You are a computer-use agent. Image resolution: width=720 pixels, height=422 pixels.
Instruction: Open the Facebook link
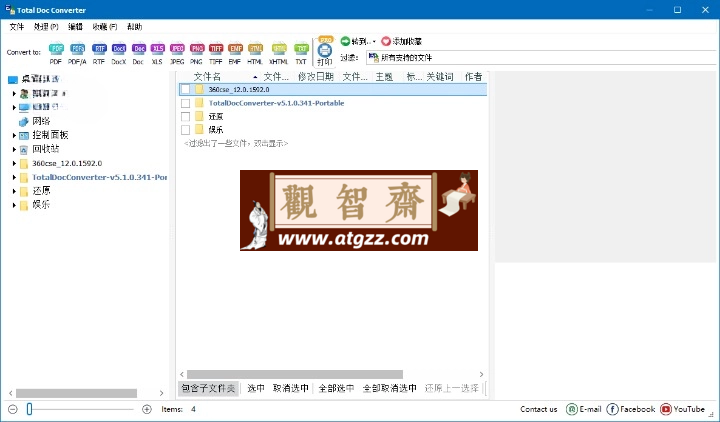[x=630, y=409]
